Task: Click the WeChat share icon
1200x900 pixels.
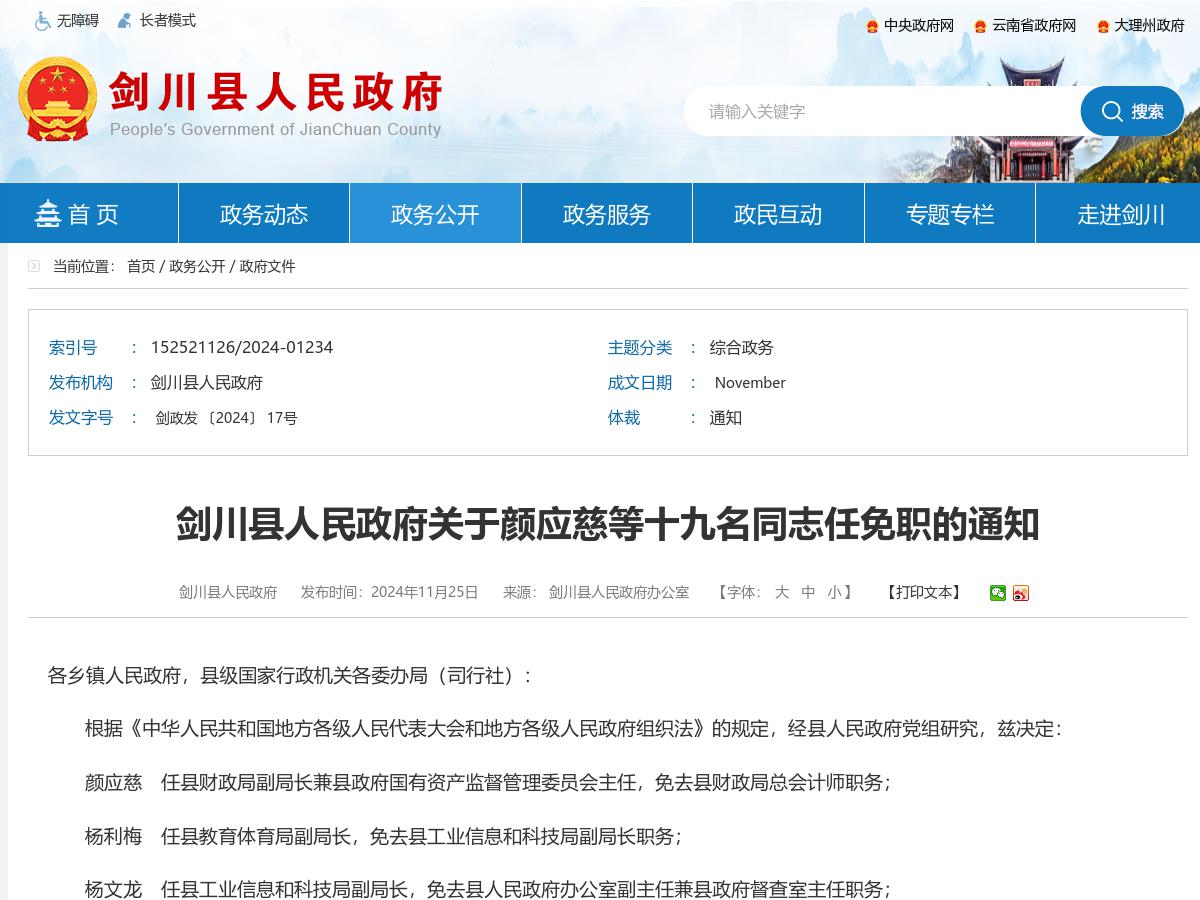Action: click(996, 592)
